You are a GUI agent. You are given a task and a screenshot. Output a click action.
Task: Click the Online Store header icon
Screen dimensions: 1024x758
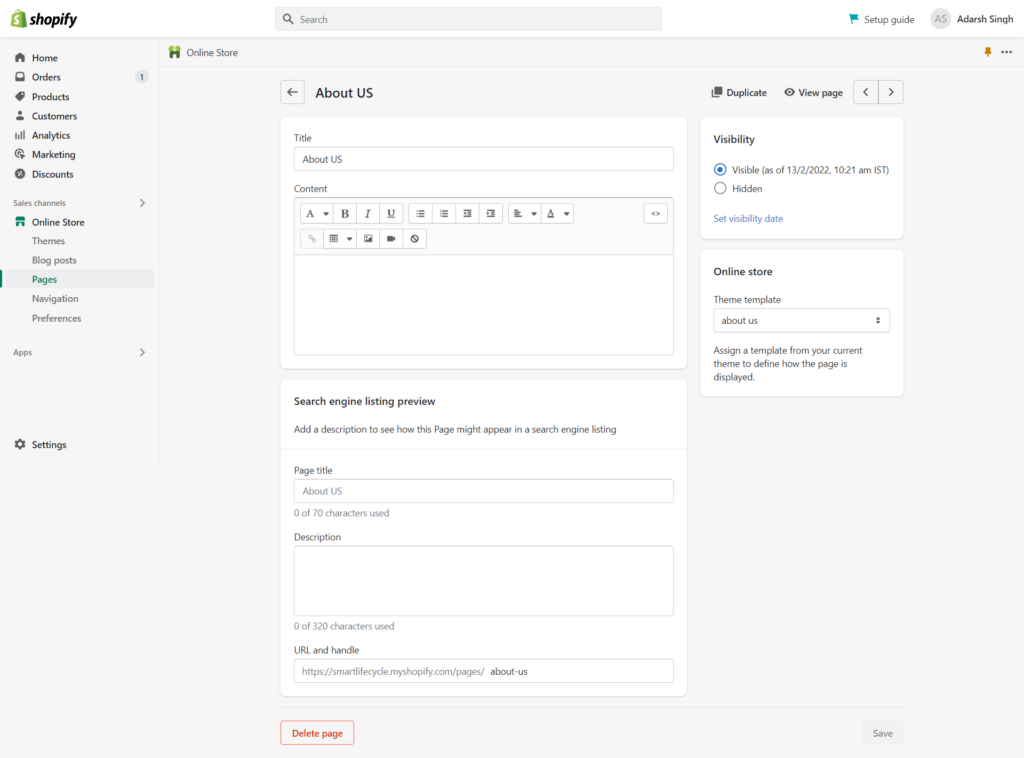(174, 52)
